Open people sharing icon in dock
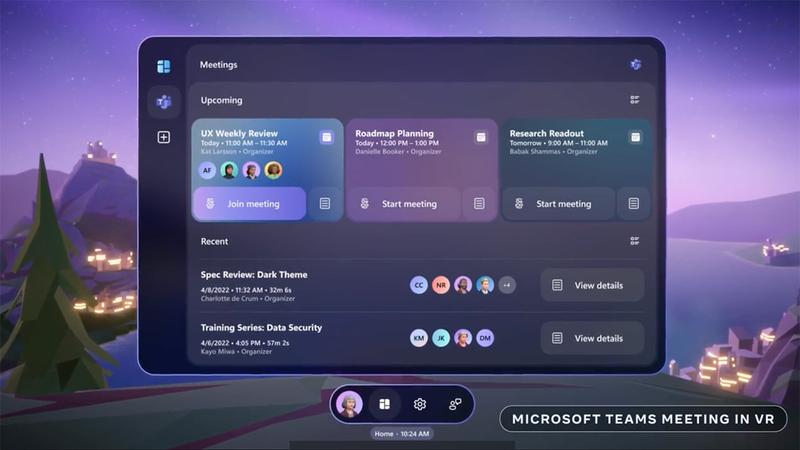The image size is (800, 450). (455, 404)
